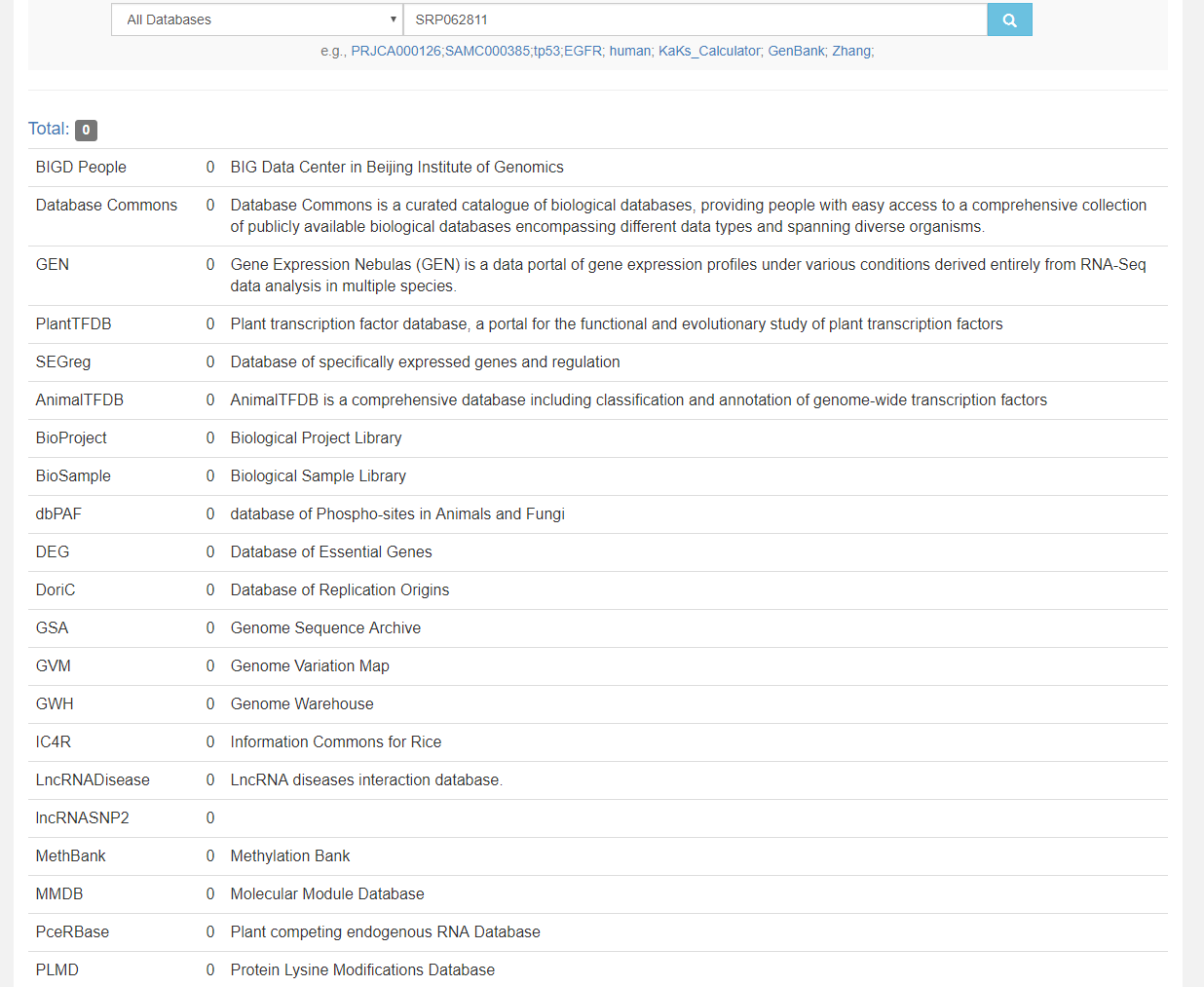The image size is (1204, 987).
Task: Click description 'Genome Variation Map'
Action: coord(310,666)
